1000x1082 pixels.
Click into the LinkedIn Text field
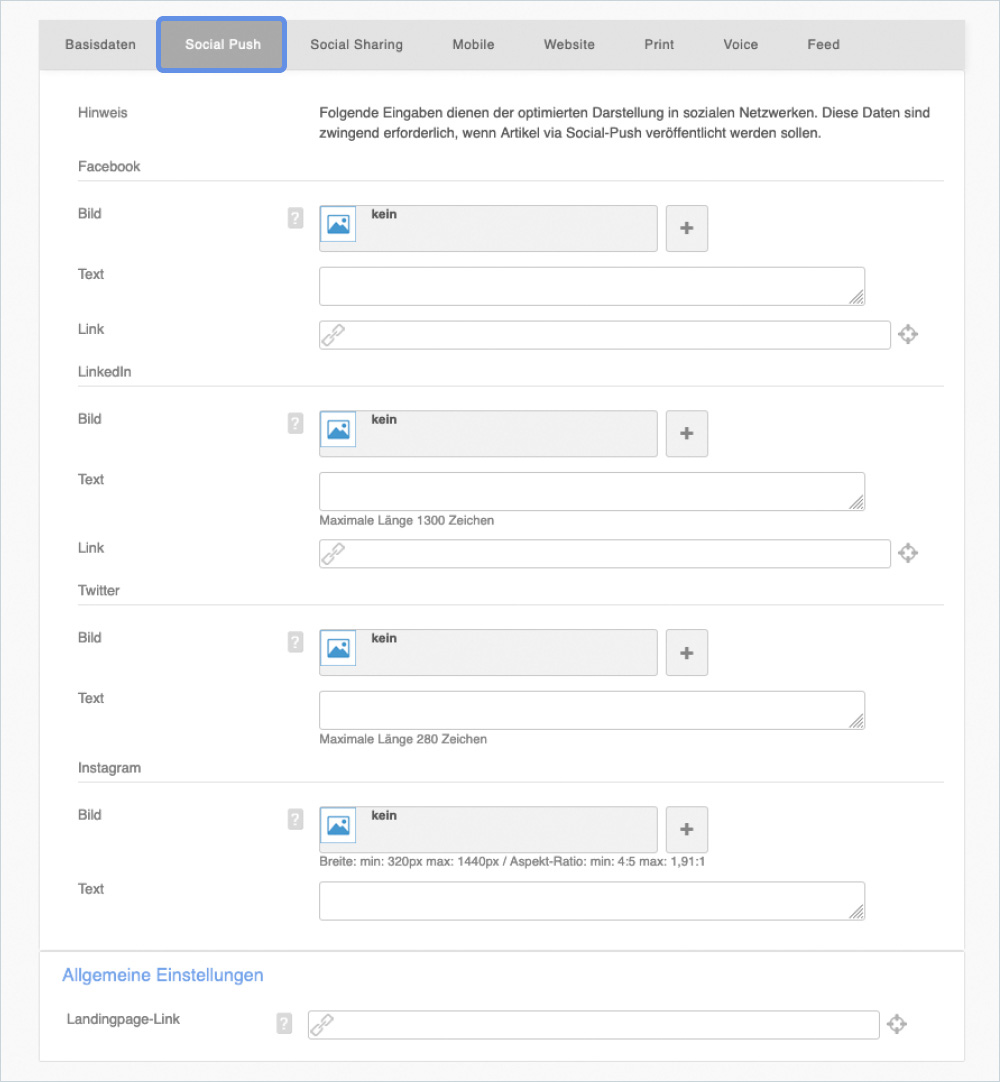coord(591,491)
